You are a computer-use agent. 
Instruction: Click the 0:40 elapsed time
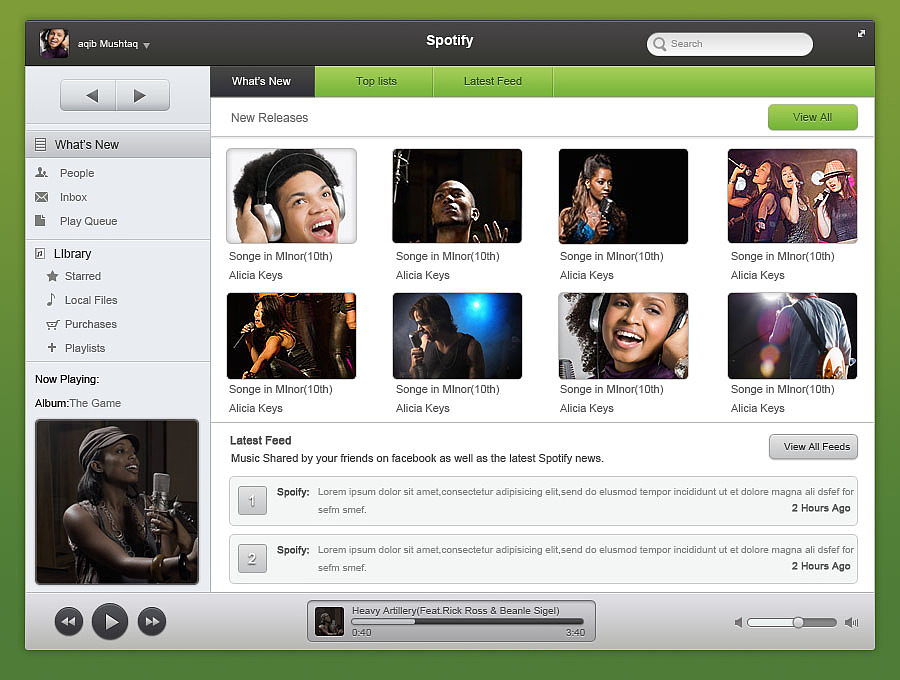click(x=362, y=632)
